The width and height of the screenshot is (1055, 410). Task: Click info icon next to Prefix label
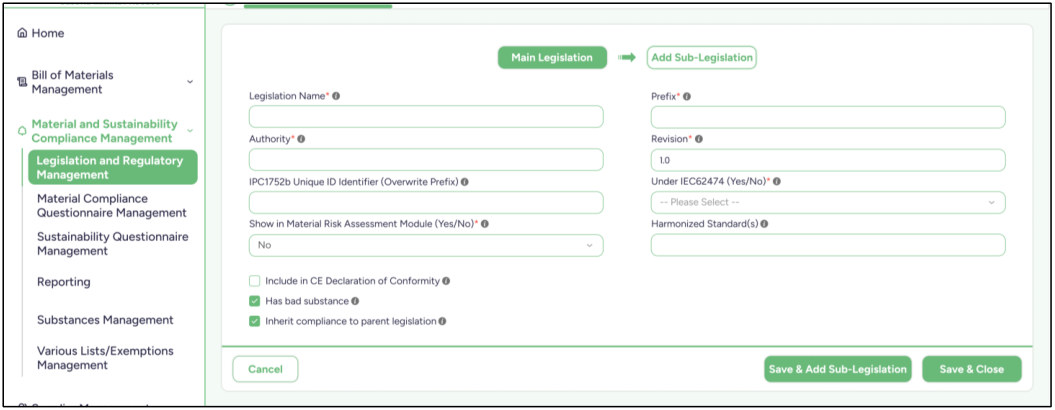coord(686,96)
